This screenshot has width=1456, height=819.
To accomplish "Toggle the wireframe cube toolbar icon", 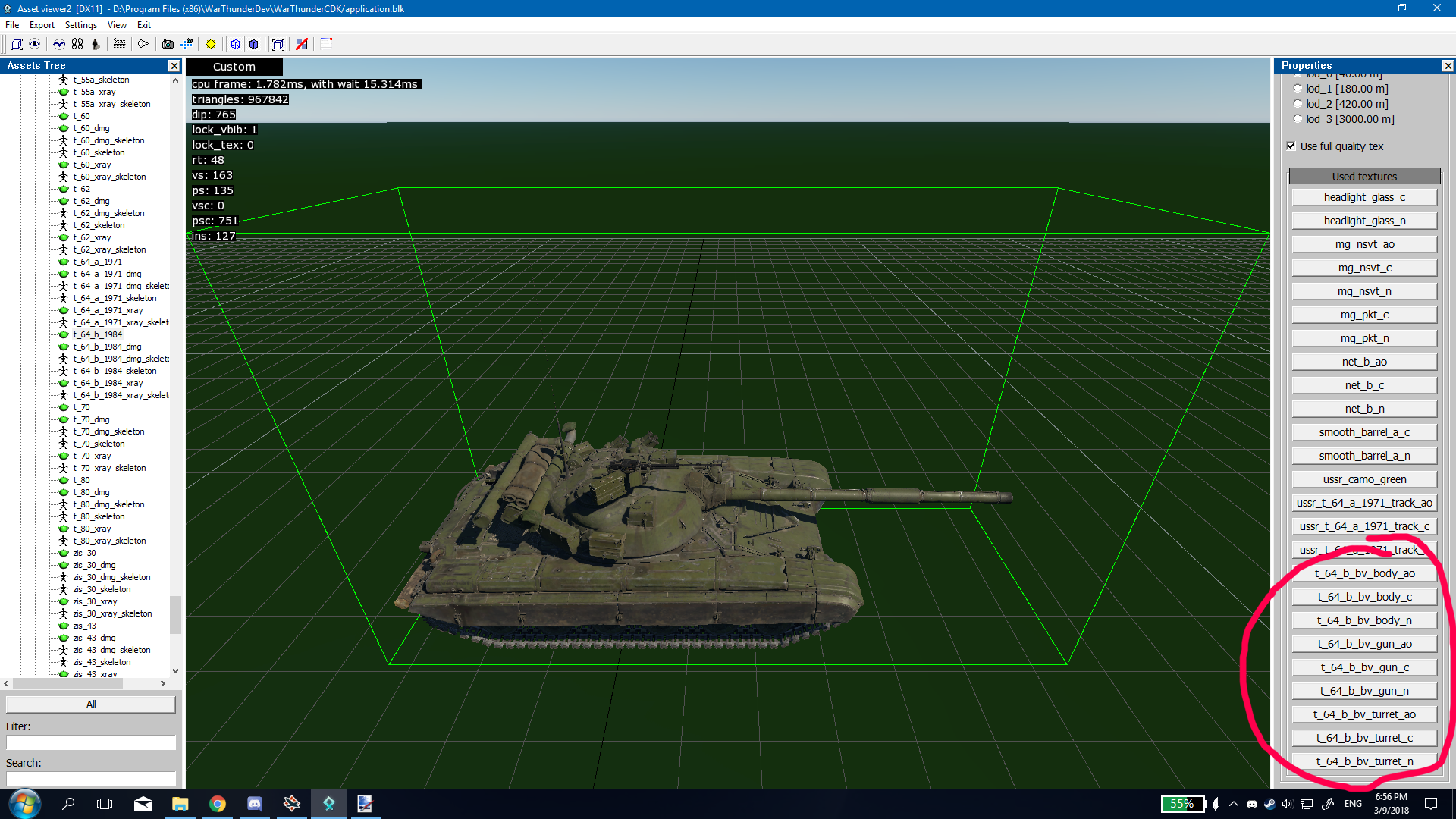I will (x=236, y=44).
